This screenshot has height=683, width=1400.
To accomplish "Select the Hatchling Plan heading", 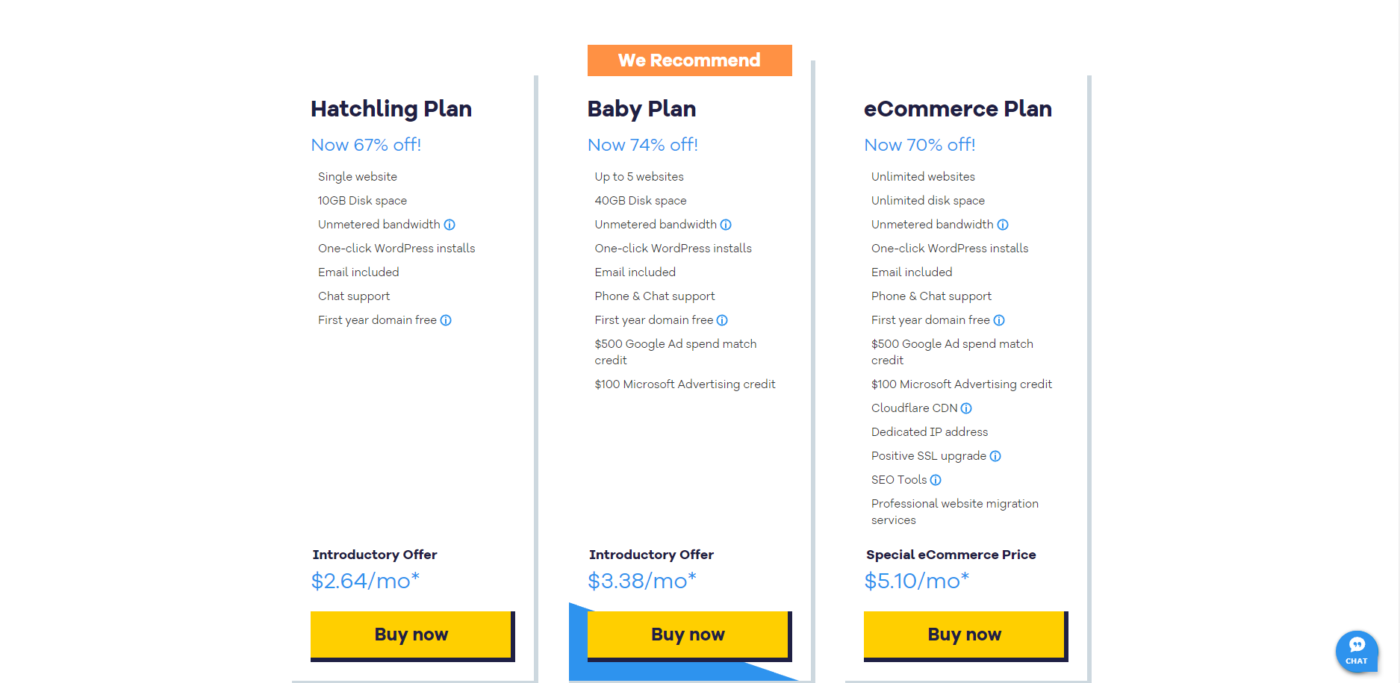I will click(x=391, y=109).
